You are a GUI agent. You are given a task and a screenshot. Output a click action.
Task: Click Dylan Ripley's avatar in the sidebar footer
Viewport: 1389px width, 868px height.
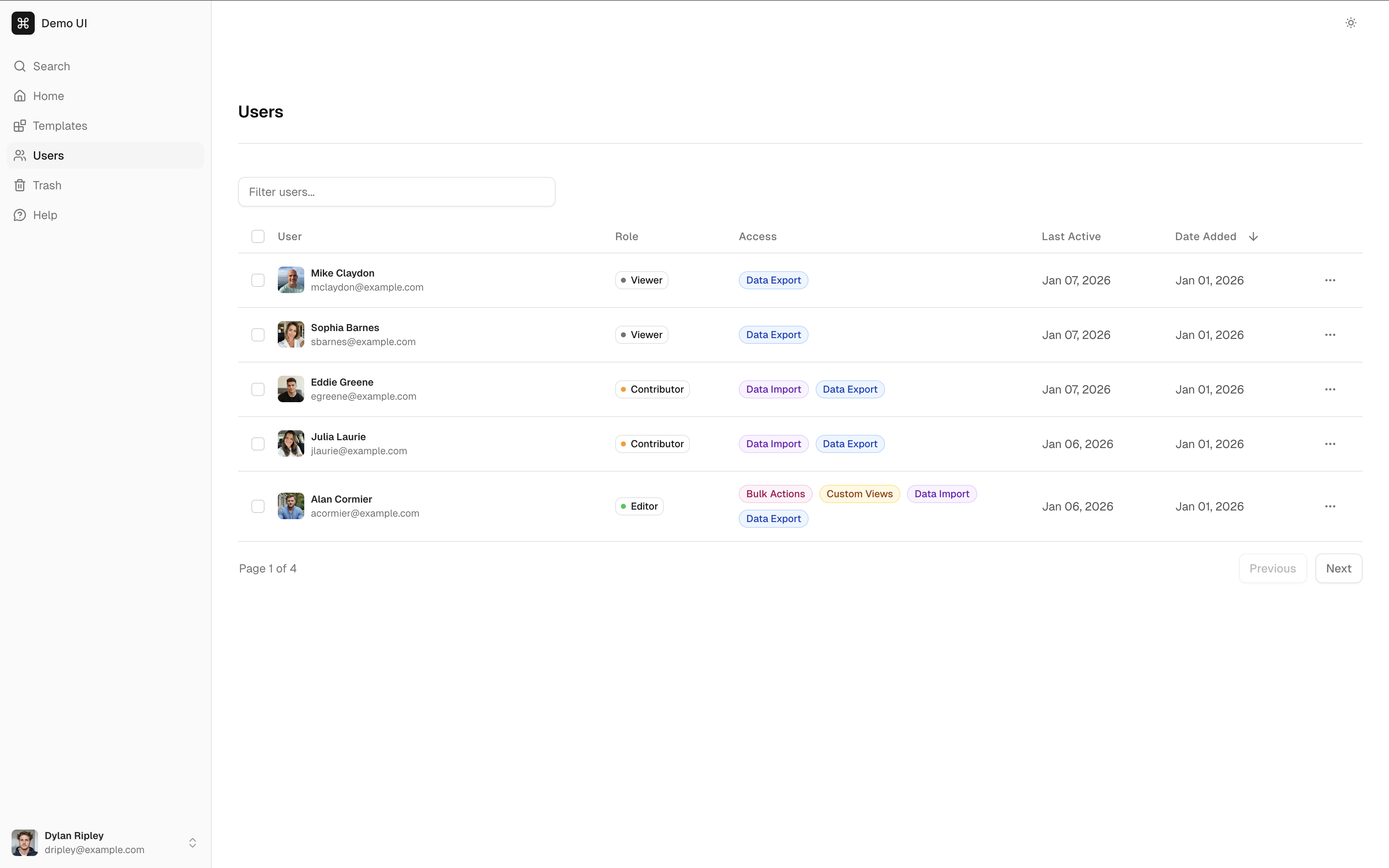(25, 843)
